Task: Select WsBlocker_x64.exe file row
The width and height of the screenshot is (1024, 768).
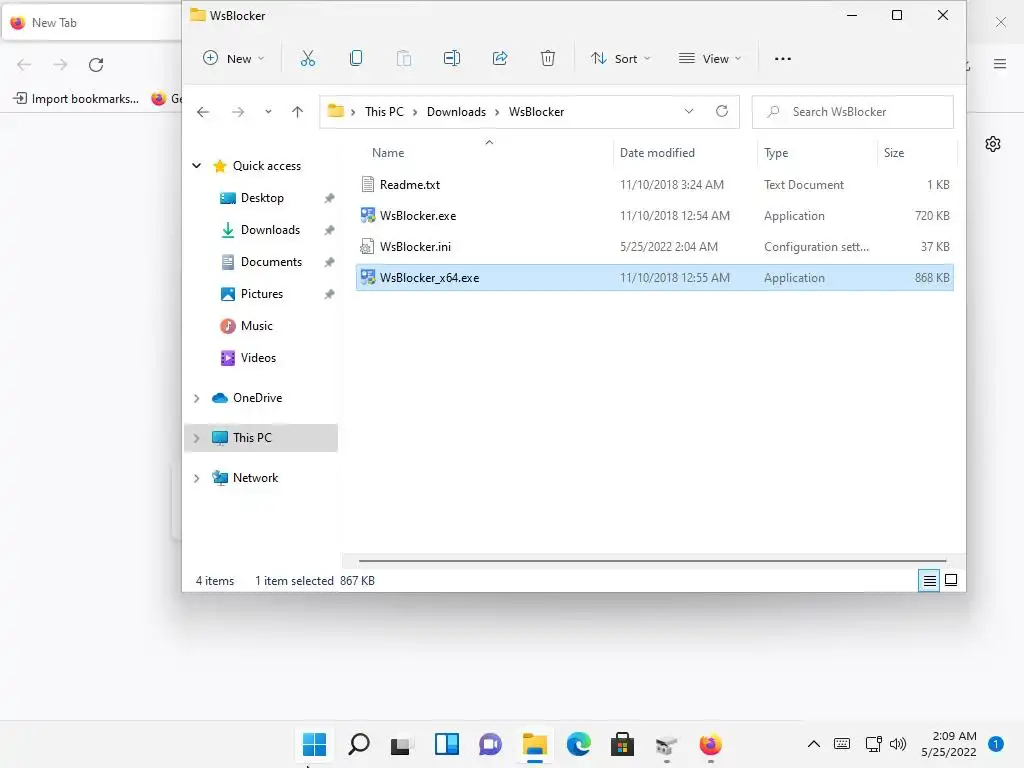Action: (654, 278)
